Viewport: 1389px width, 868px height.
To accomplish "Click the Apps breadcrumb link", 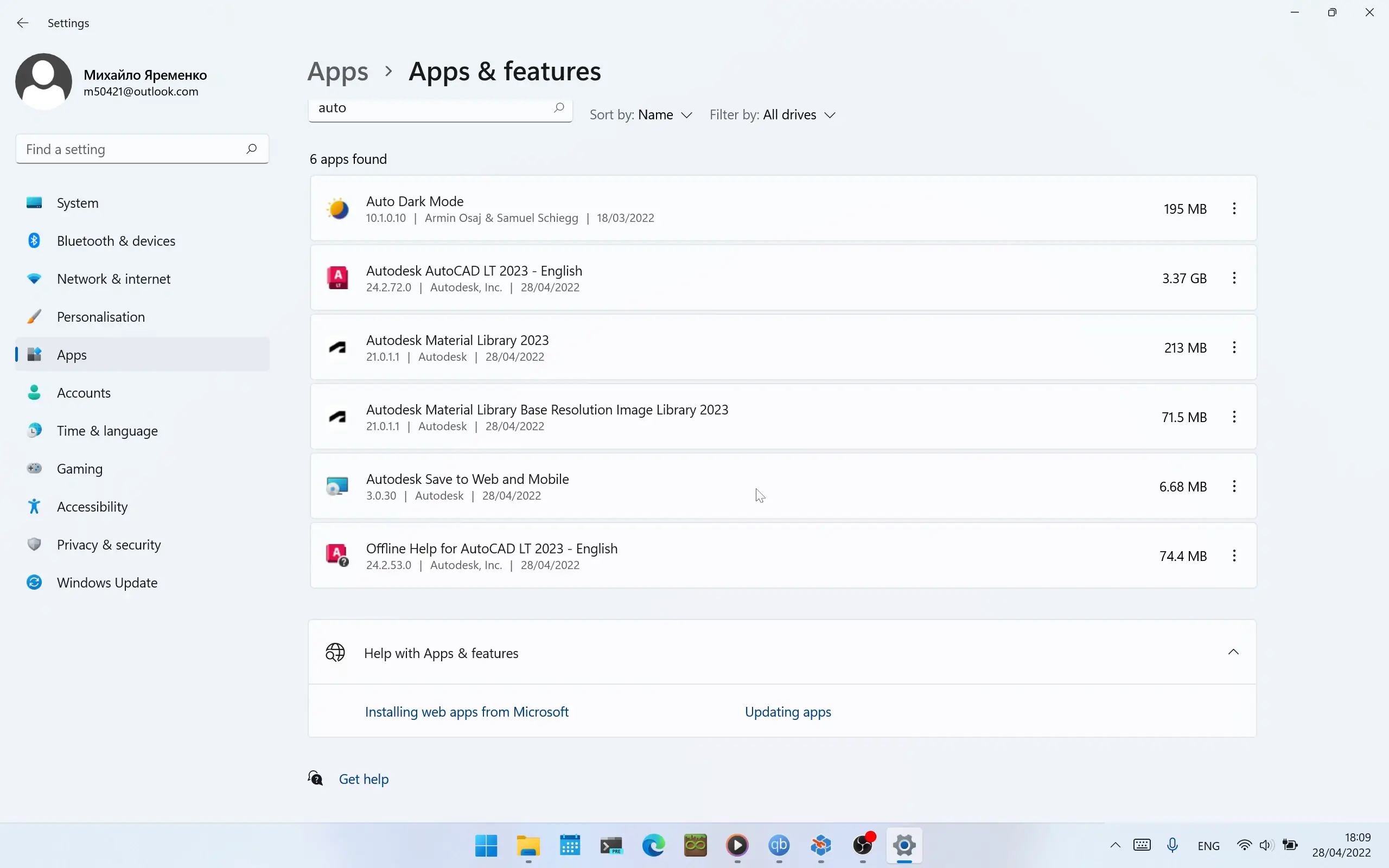I will tap(337, 72).
